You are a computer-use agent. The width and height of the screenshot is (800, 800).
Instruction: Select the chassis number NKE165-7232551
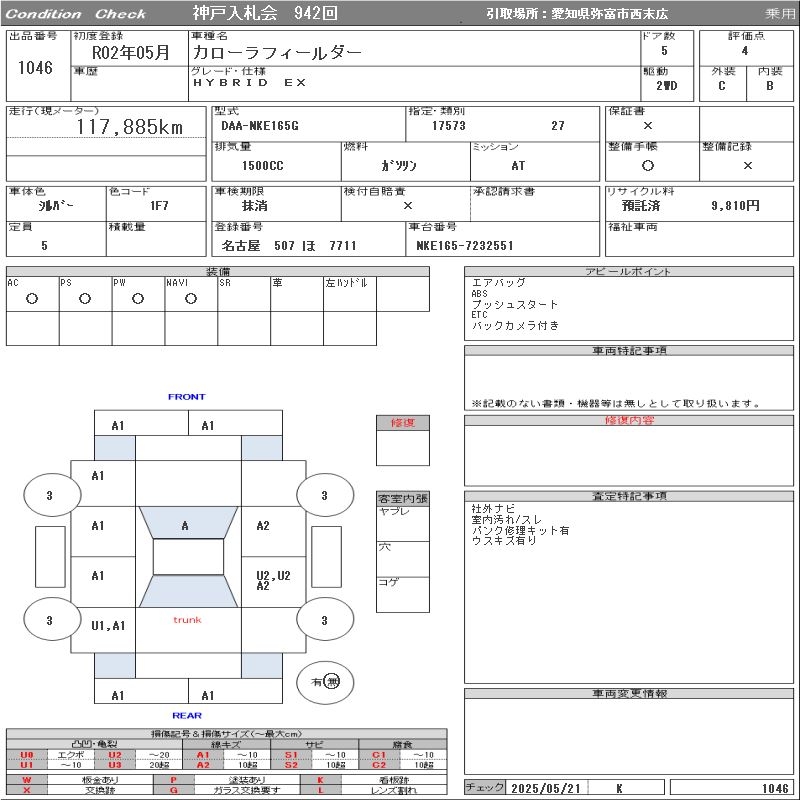tap(465, 246)
